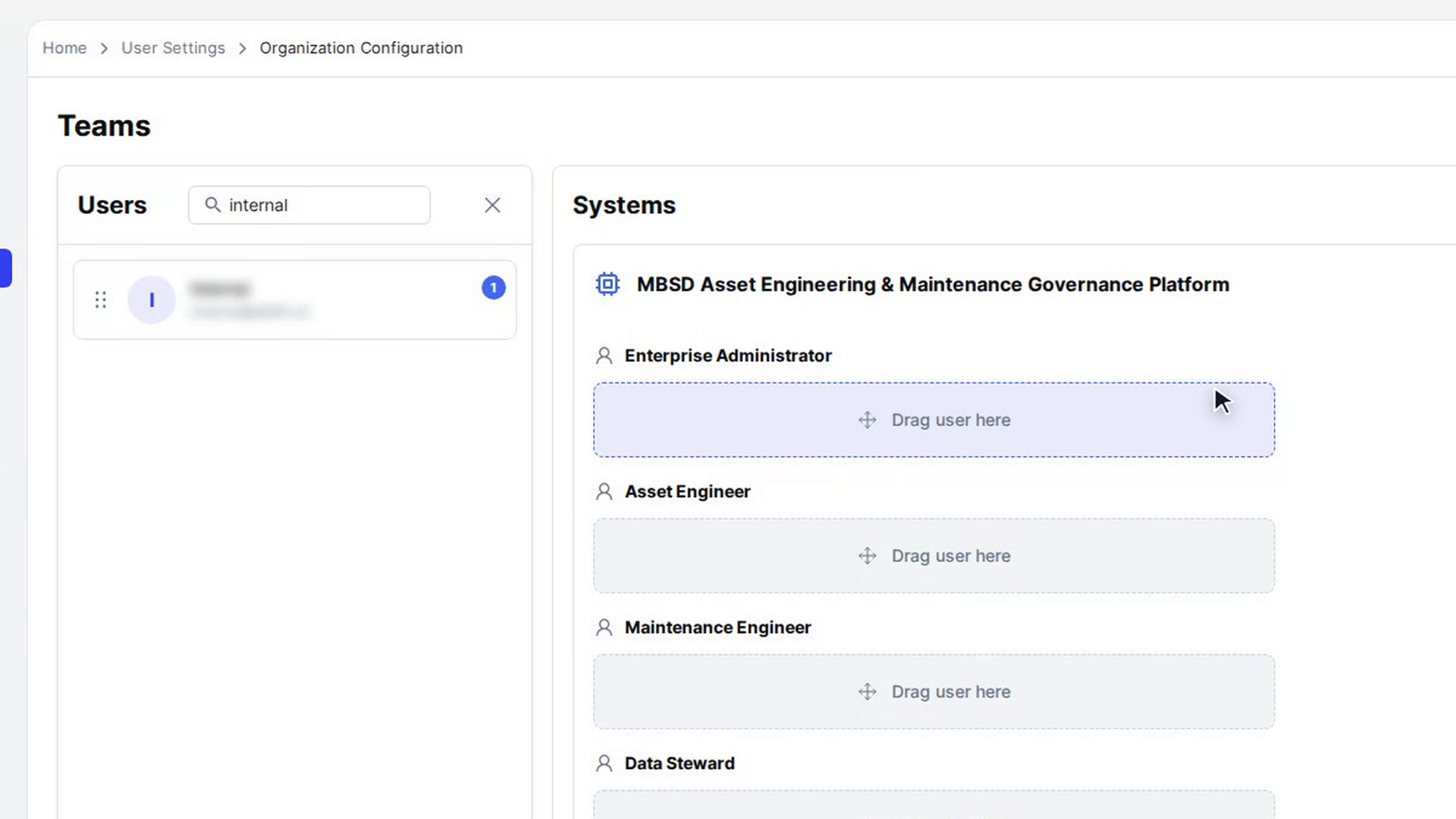Focus the users search field containing 'internal'
The height and width of the screenshot is (819, 1456).
click(x=309, y=205)
